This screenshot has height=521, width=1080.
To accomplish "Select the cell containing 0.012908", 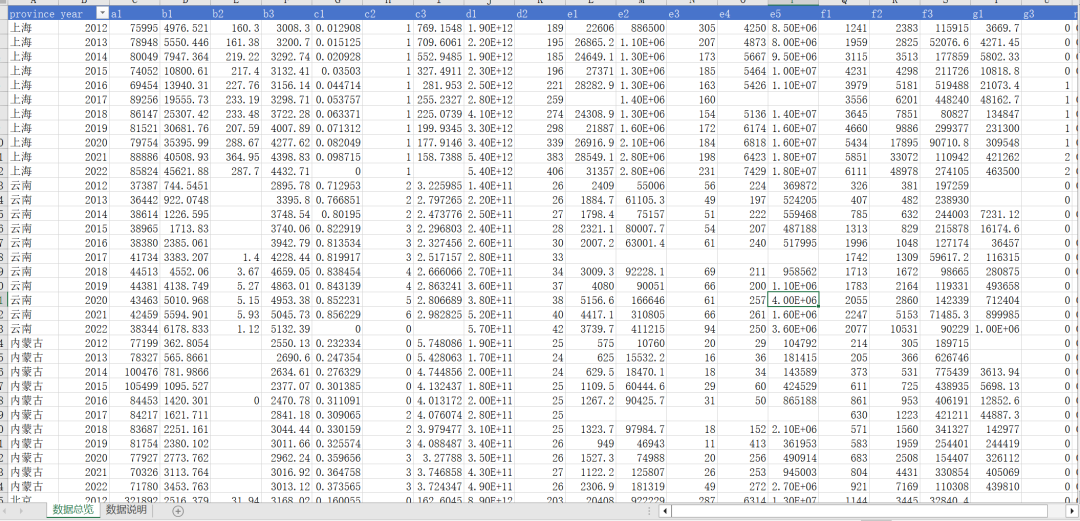I will [337, 28].
